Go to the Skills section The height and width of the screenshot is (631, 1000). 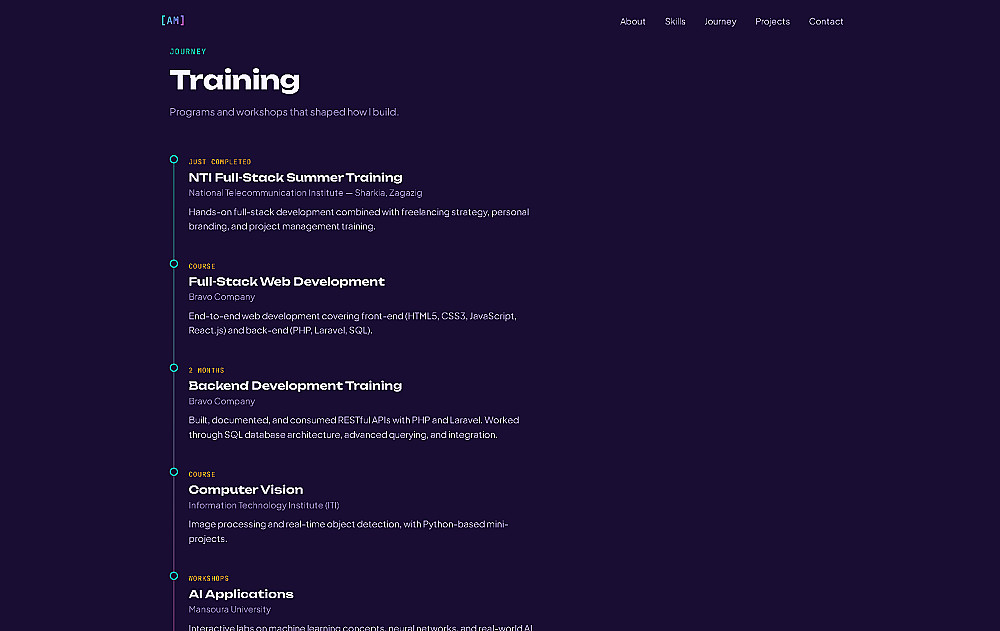point(675,22)
